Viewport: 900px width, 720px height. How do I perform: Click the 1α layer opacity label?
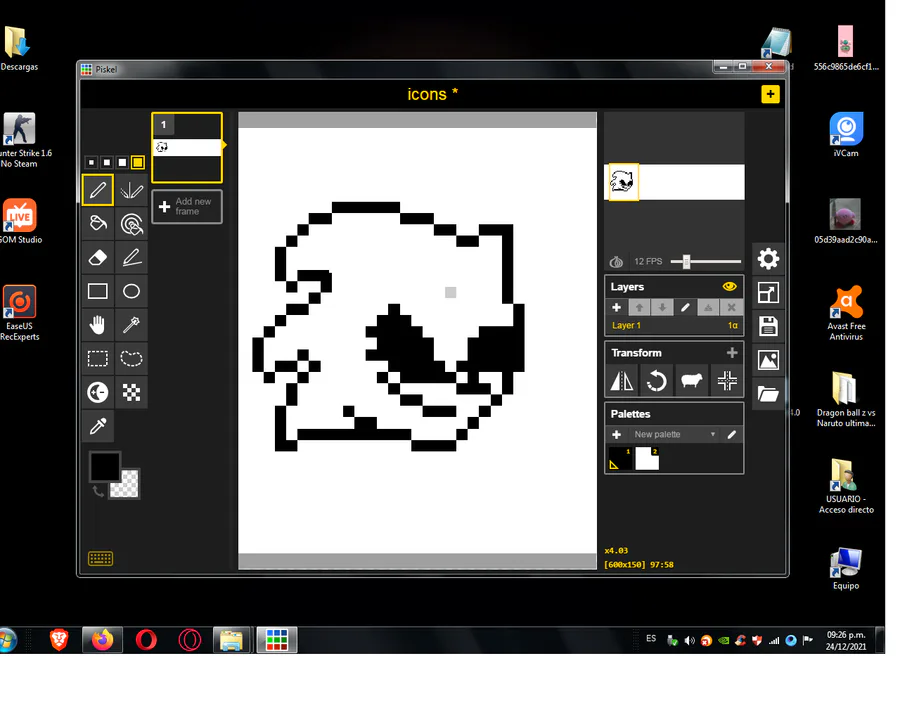click(x=733, y=326)
